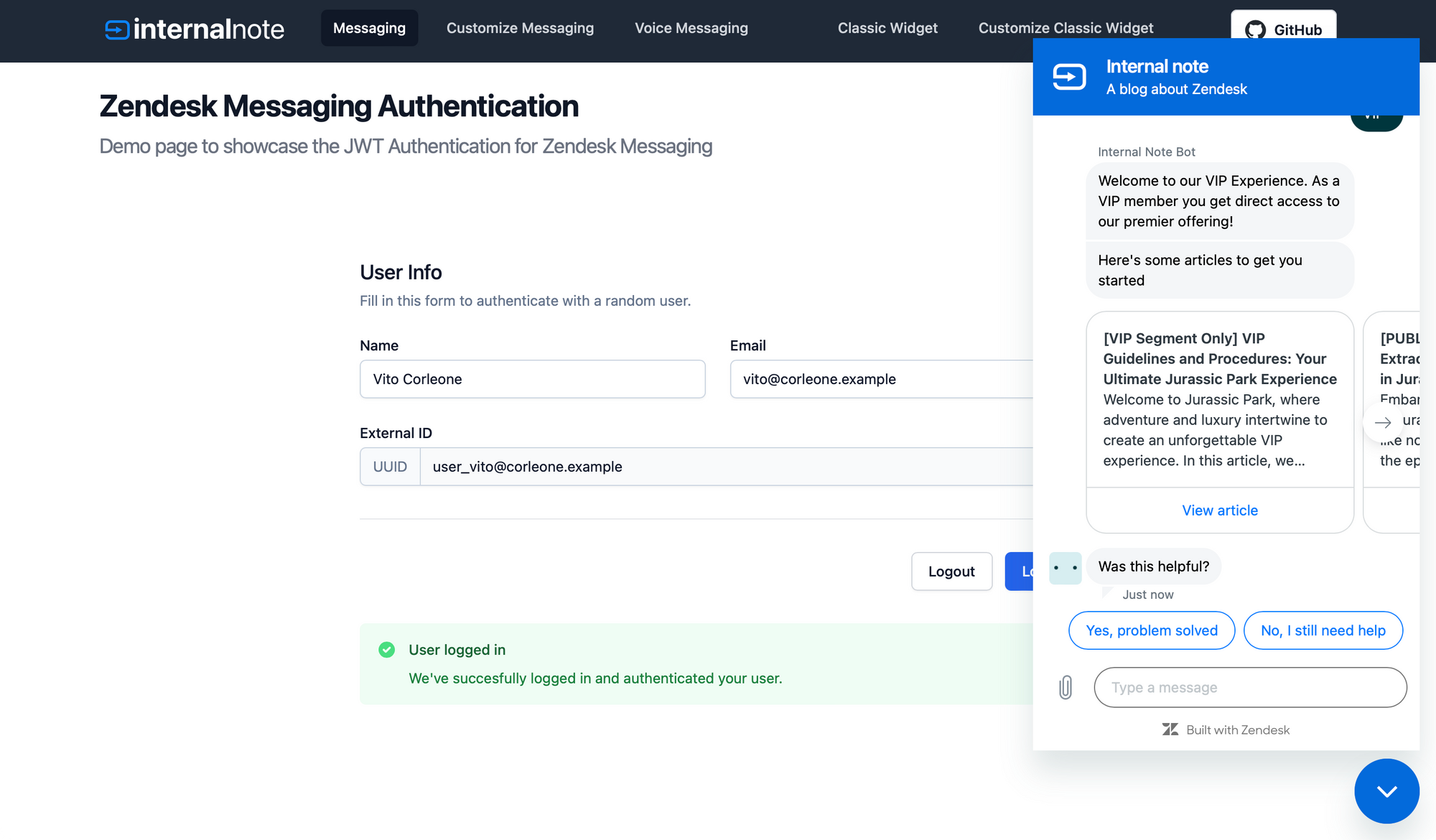Screen dimensions: 1436x840
Task: Click the Name input with Vito Corleone
Action: 532,379
